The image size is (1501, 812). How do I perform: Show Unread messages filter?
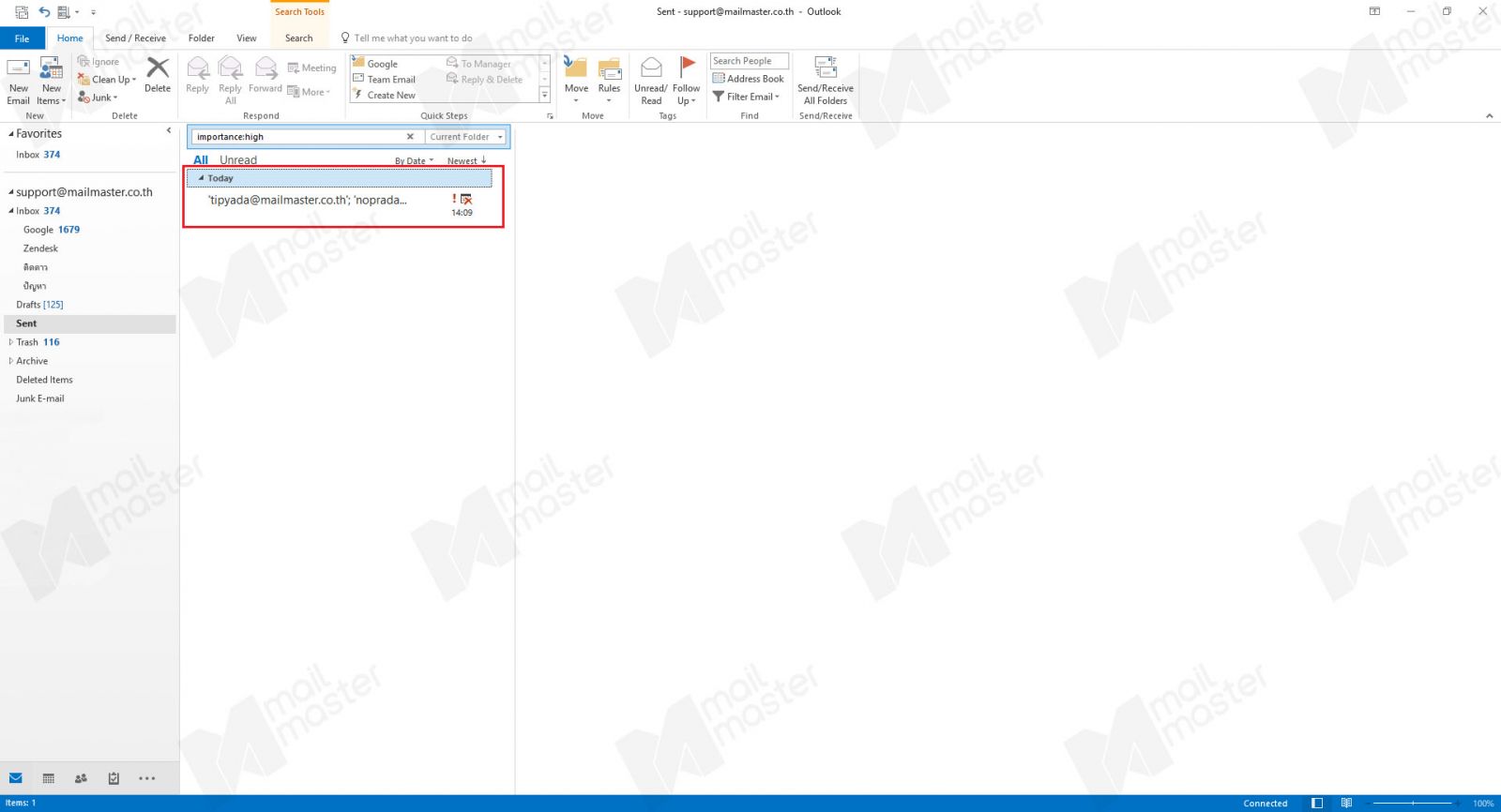238,160
